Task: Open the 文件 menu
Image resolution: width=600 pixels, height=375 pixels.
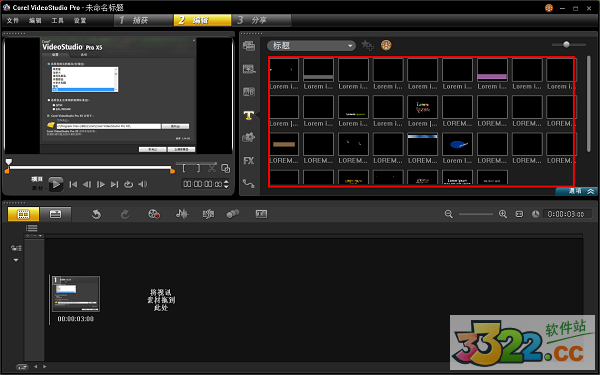Action: coord(13,20)
